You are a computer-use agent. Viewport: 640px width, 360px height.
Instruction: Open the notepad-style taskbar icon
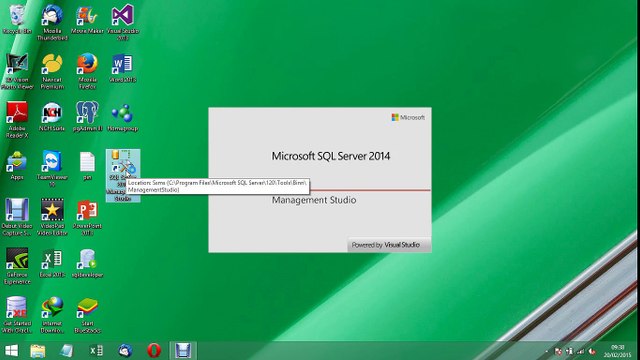[x=67, y=351]
